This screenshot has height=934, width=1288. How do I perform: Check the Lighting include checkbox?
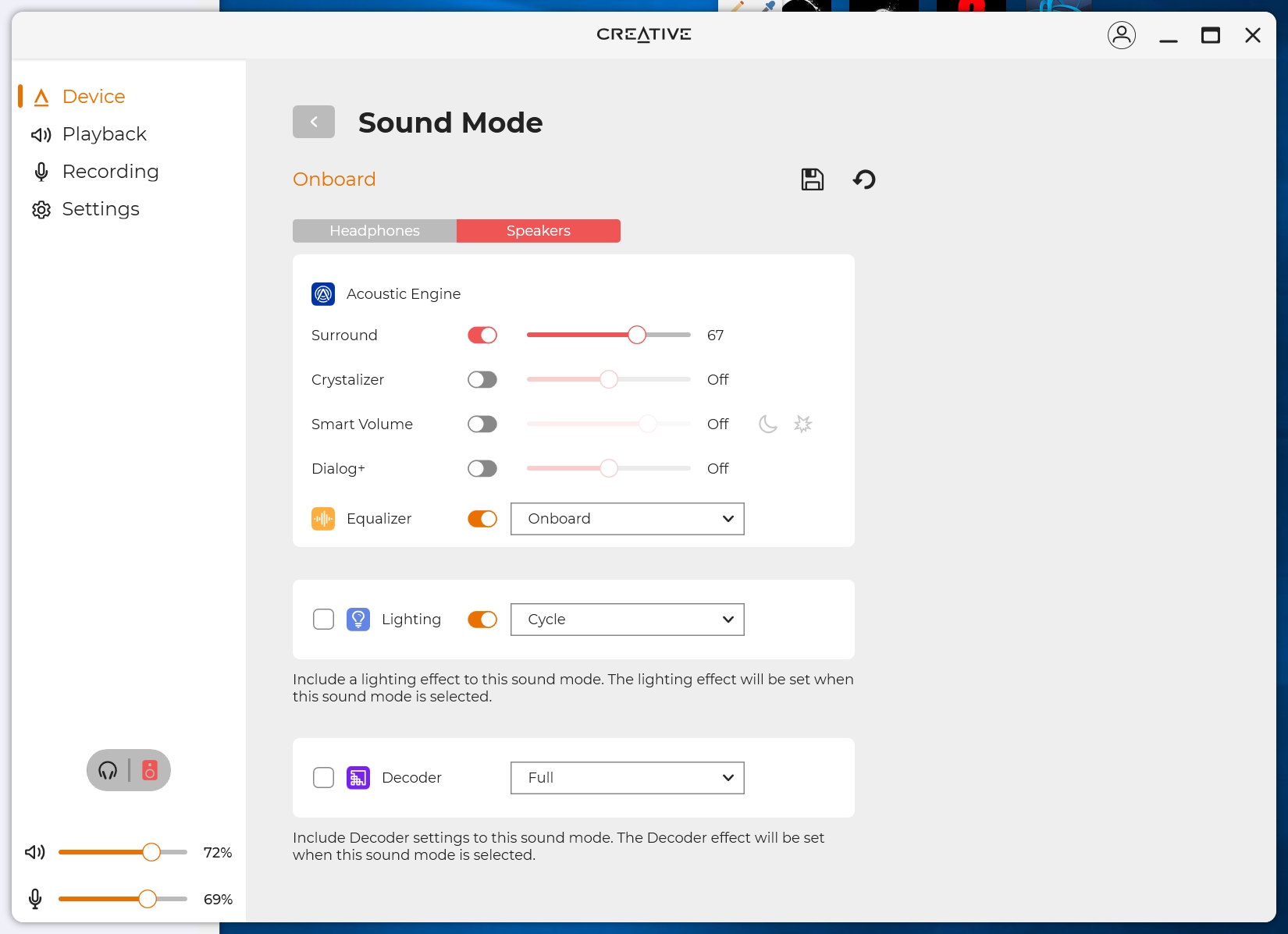tap(323, 620)
